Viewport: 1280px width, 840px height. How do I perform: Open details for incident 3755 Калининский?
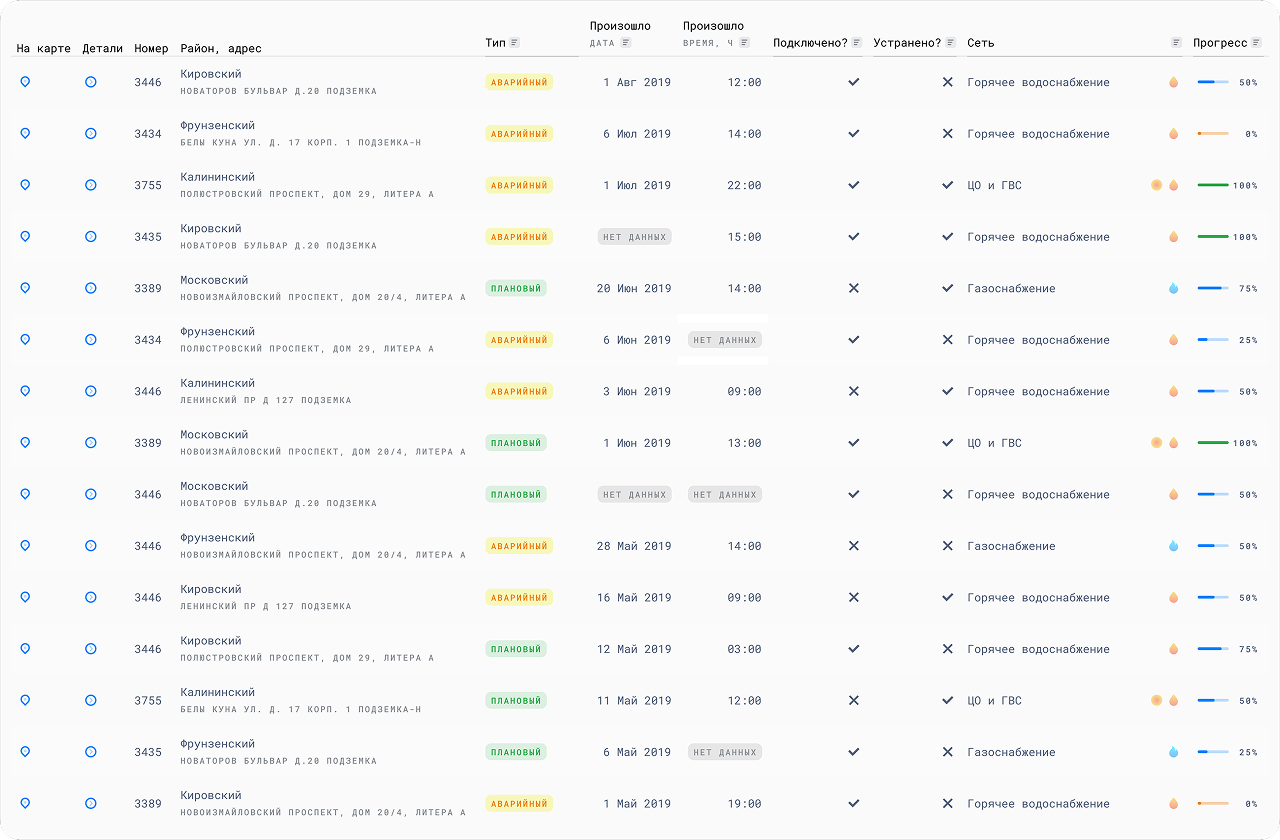click(90, 185)
